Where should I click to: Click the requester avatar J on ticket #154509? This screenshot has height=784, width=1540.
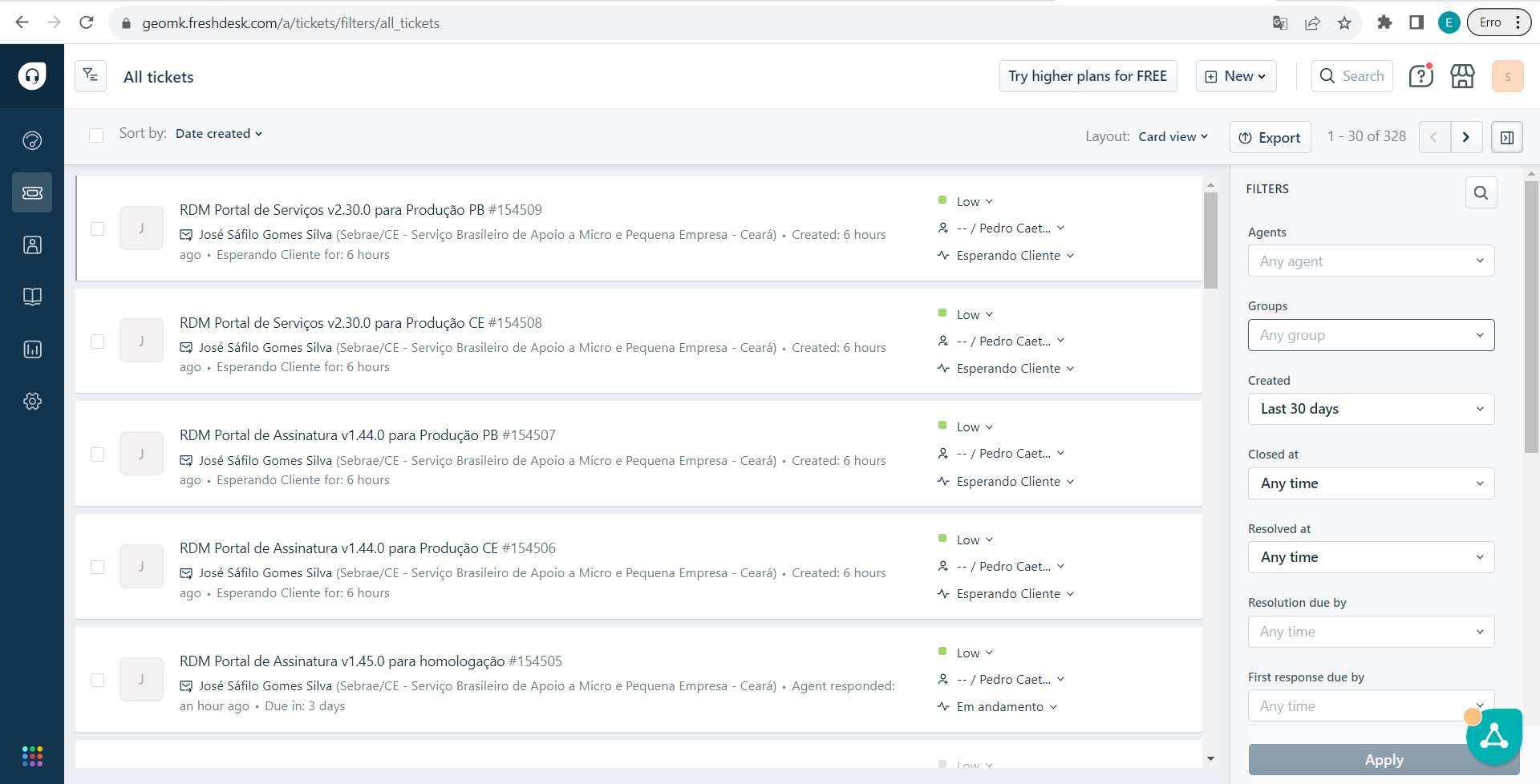pyautogui.click(x=141, y=228)
